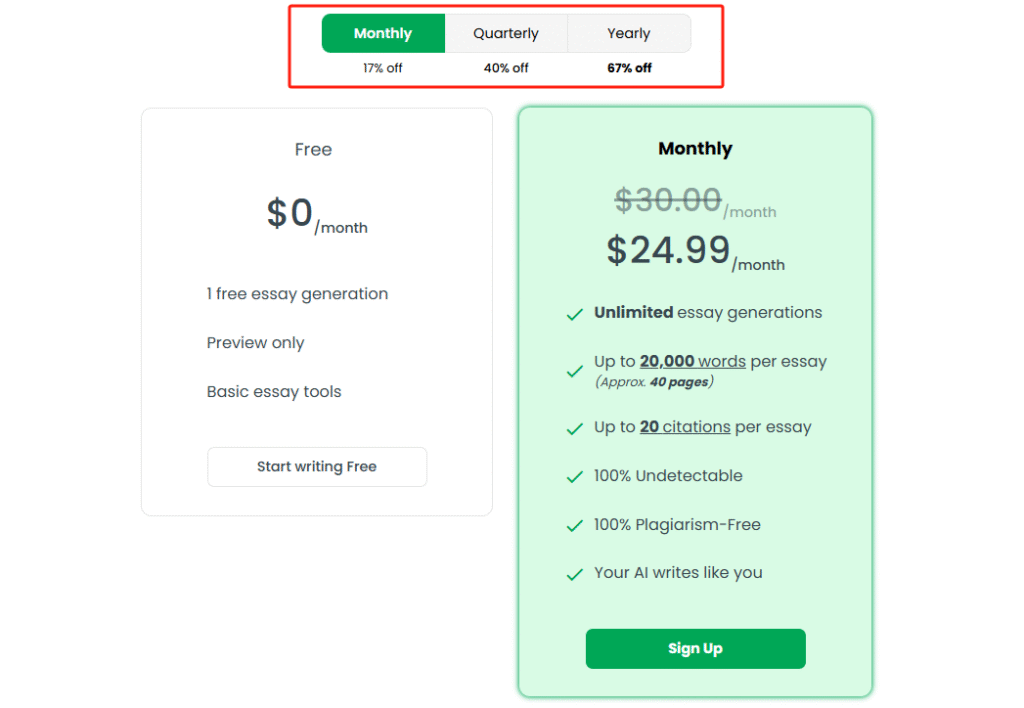Click the 17% off discount label
Screen dimensions: 1024x708
[383, 68]
